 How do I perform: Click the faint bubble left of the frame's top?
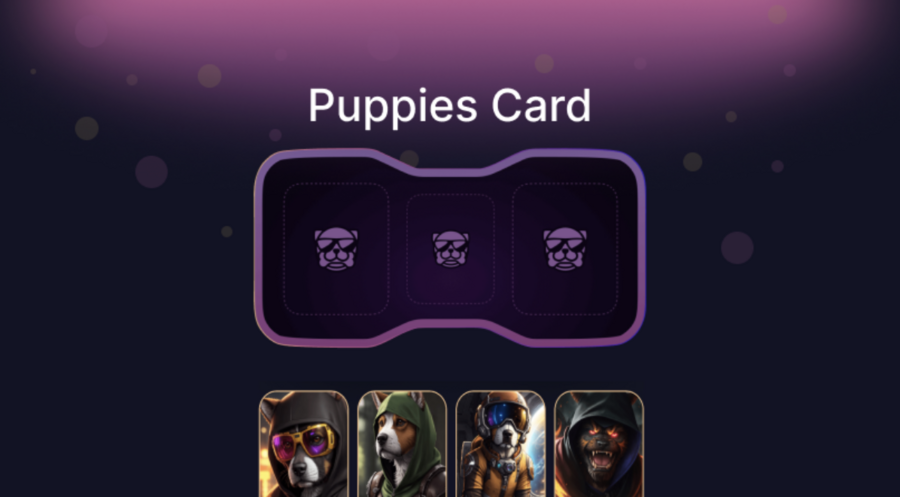point(152,172)
